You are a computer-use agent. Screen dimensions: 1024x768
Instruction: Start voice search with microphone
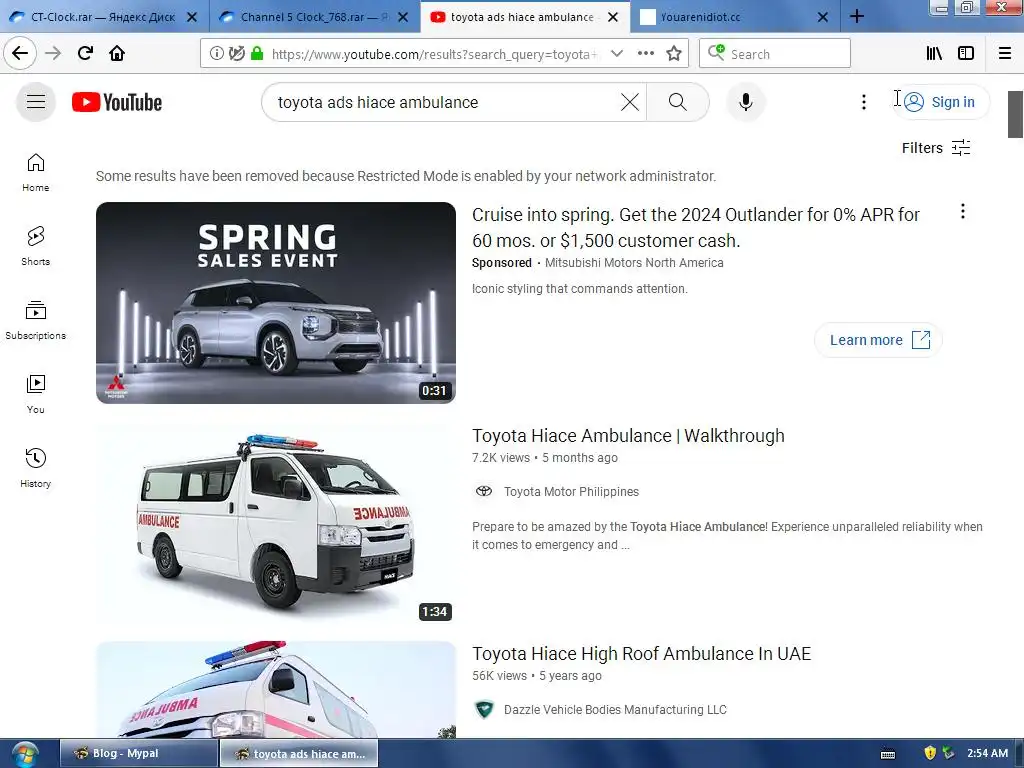[x=746, y=102]
